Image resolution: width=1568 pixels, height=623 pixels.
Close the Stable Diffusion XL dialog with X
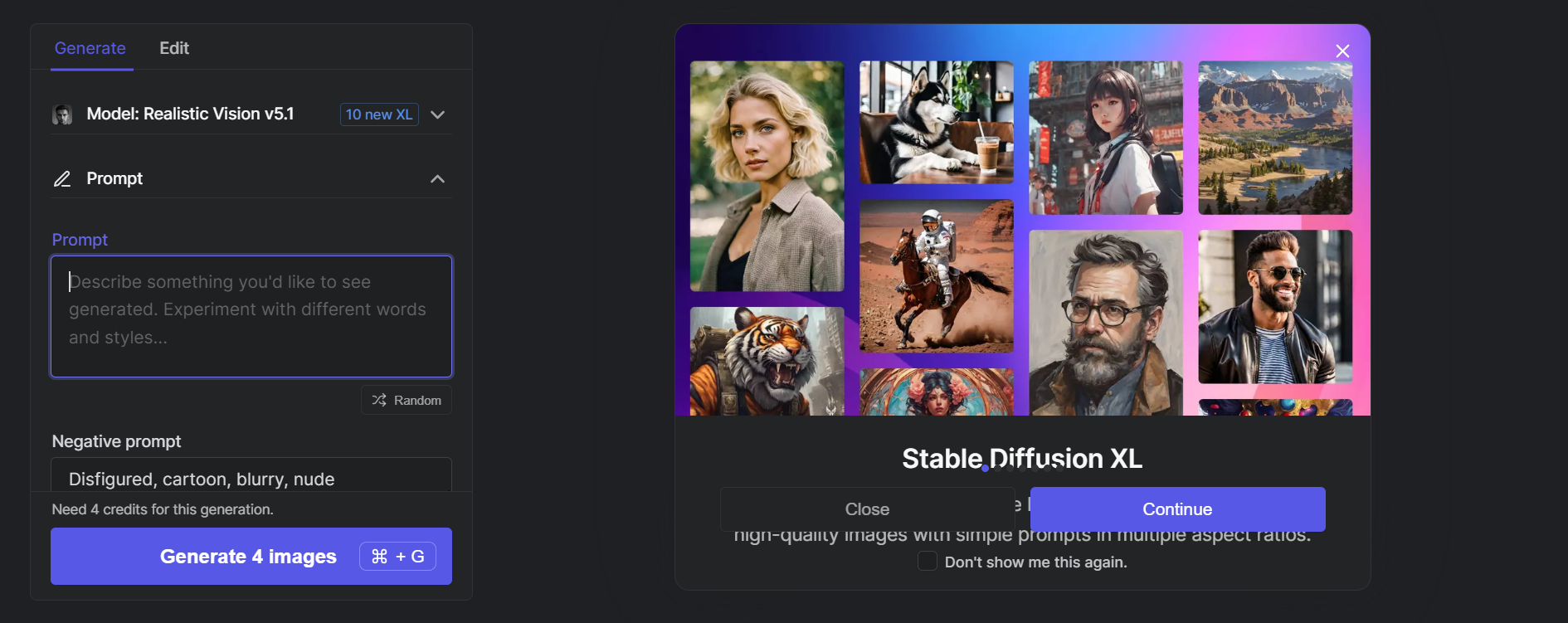[1342, 51]
